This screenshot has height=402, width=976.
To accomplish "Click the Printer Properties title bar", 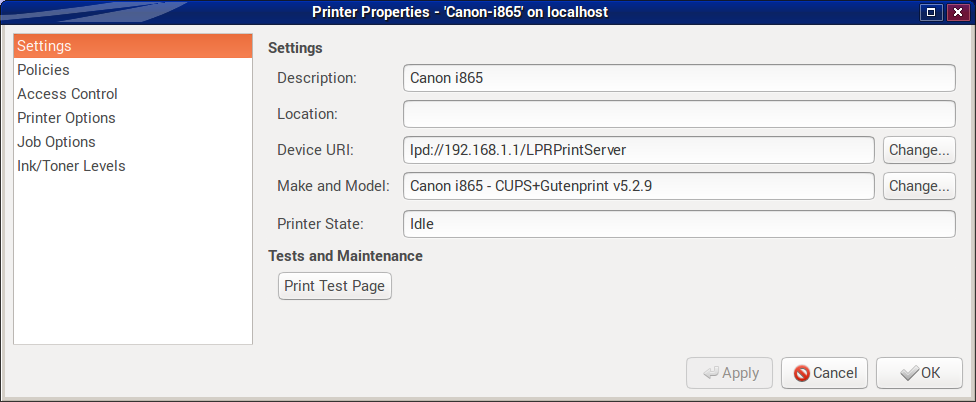I will 460,12.
